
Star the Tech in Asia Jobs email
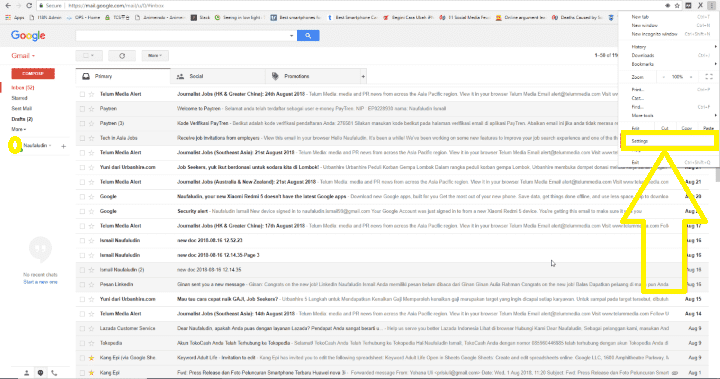pos(91,138)
